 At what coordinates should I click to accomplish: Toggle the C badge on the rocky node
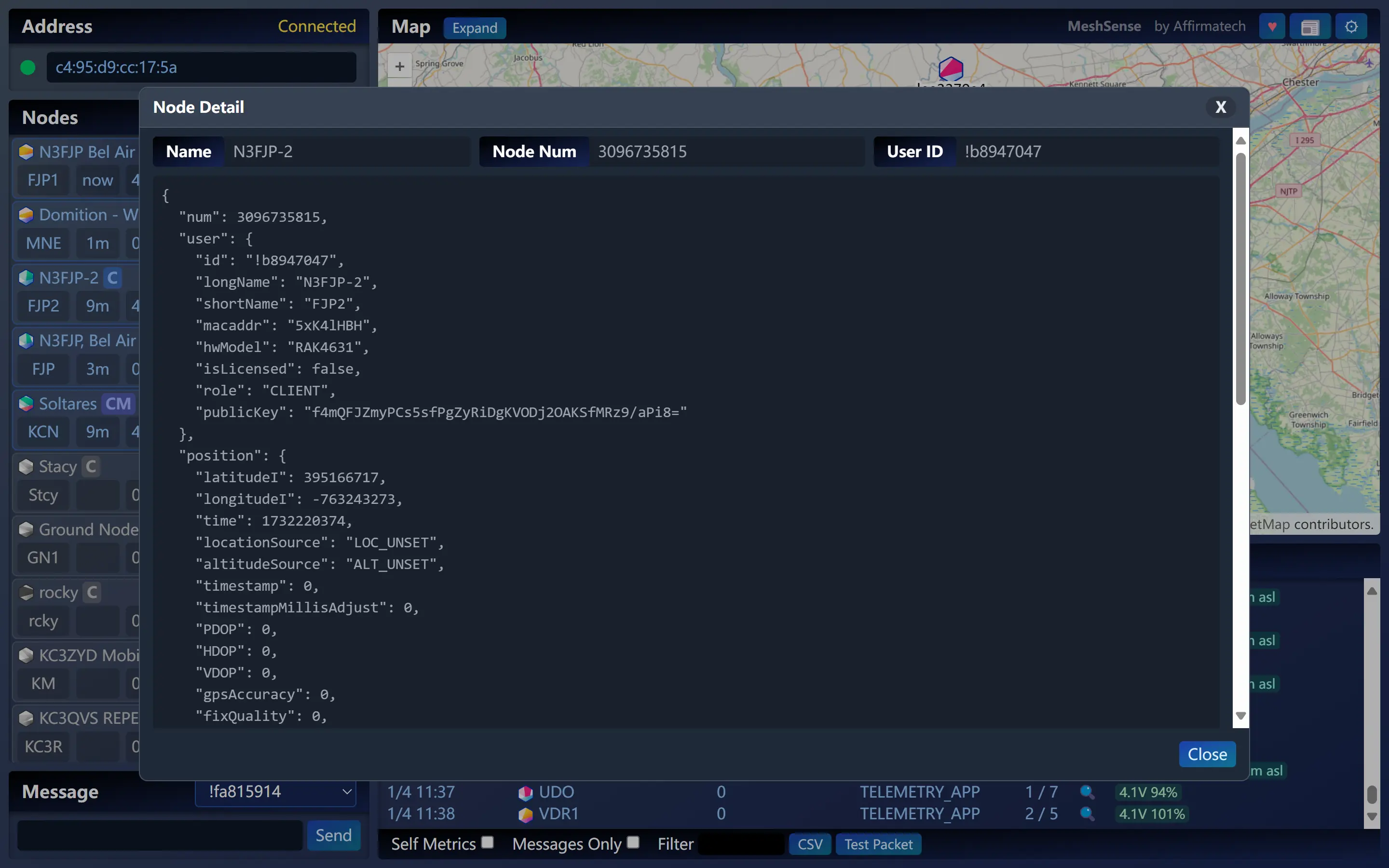92,593
